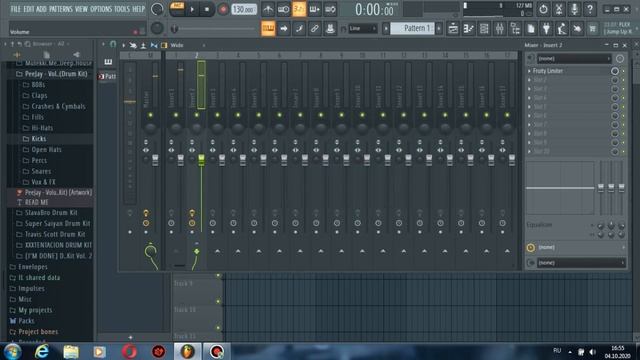Click the Stop button in transport

pos(207,9)
